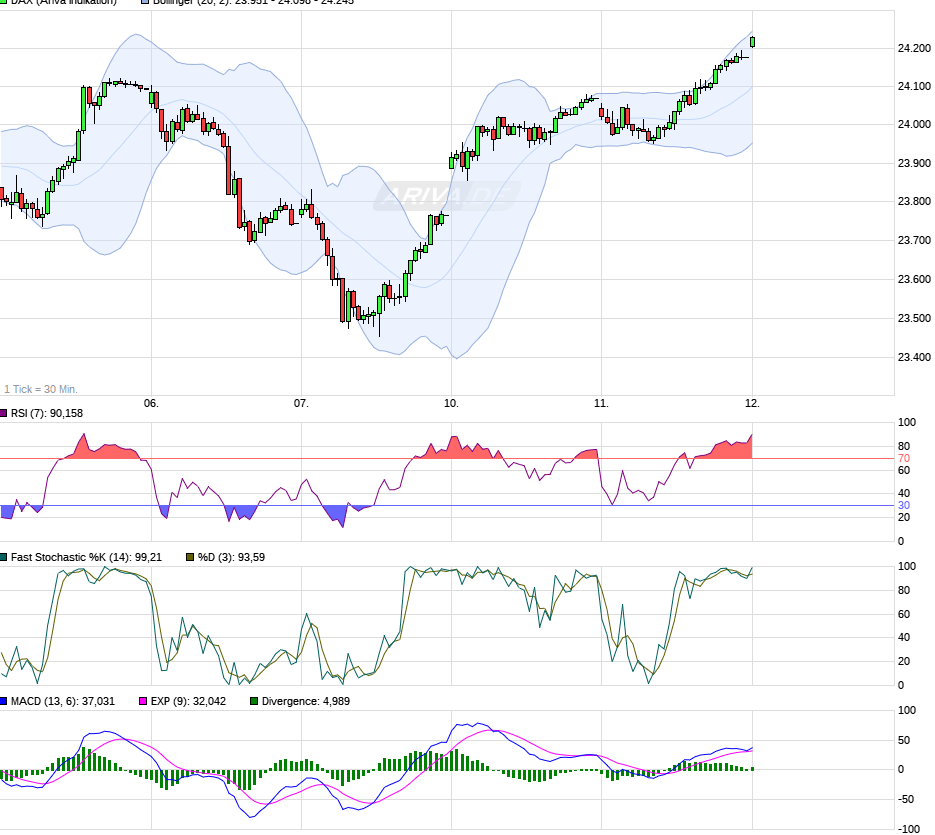The image size is (935, 835).
Task: Click the 24.000 price axis label
Action: (x=916, y=125)
